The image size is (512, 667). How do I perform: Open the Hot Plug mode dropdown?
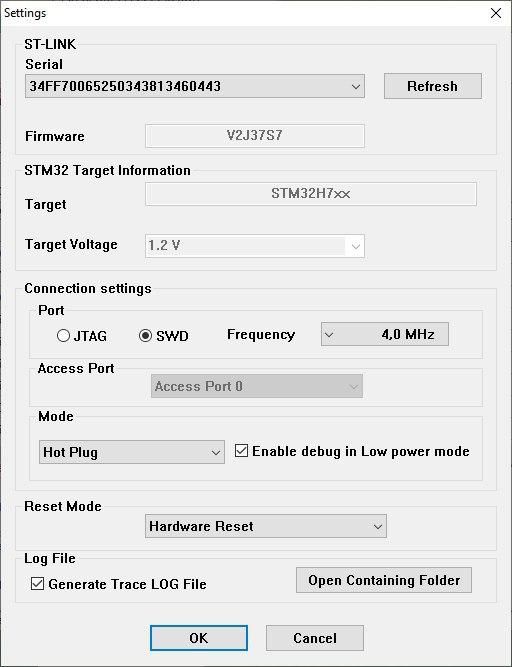[x=131, y=452]
